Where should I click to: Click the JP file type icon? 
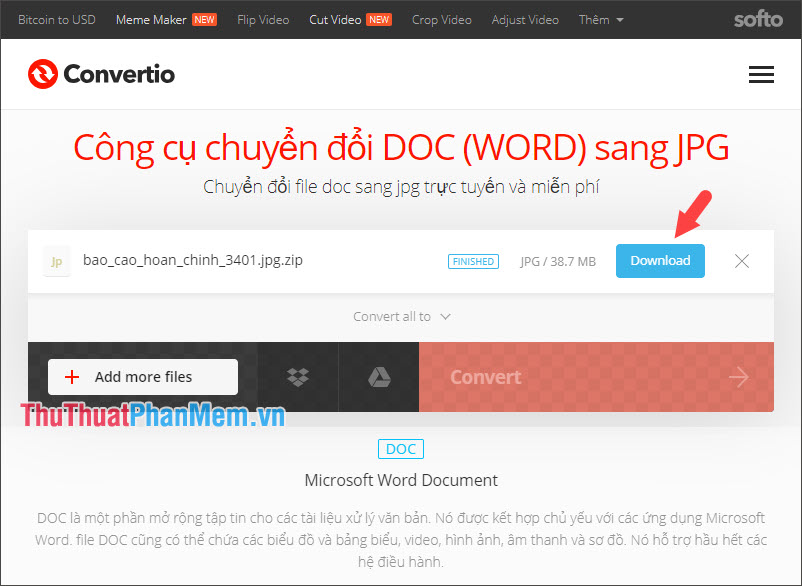(x=56, y=261)
